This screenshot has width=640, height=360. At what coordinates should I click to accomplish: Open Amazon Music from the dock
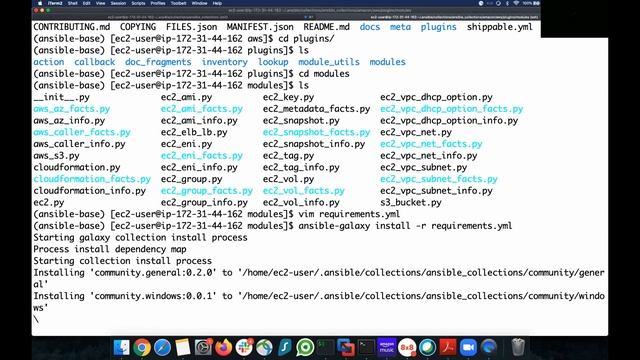tap(387, 347)
